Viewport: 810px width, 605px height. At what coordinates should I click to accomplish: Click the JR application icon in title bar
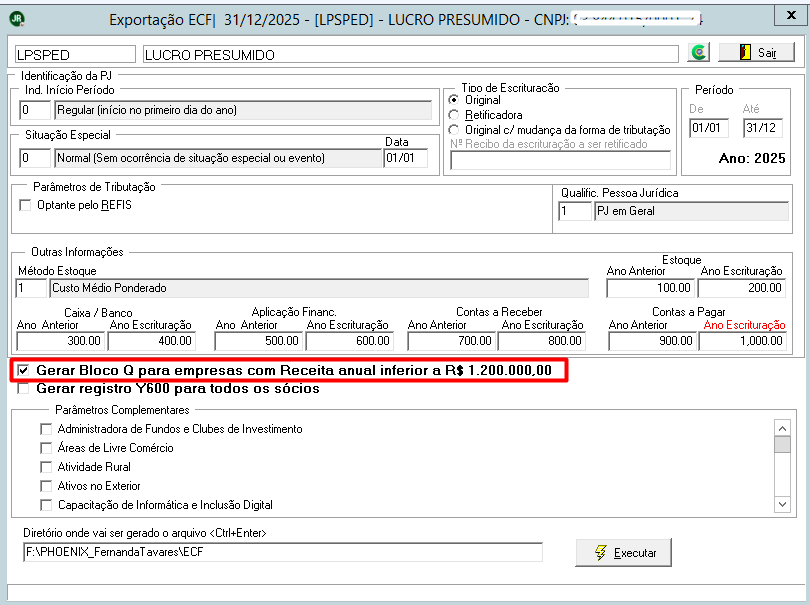pos(17,19)
